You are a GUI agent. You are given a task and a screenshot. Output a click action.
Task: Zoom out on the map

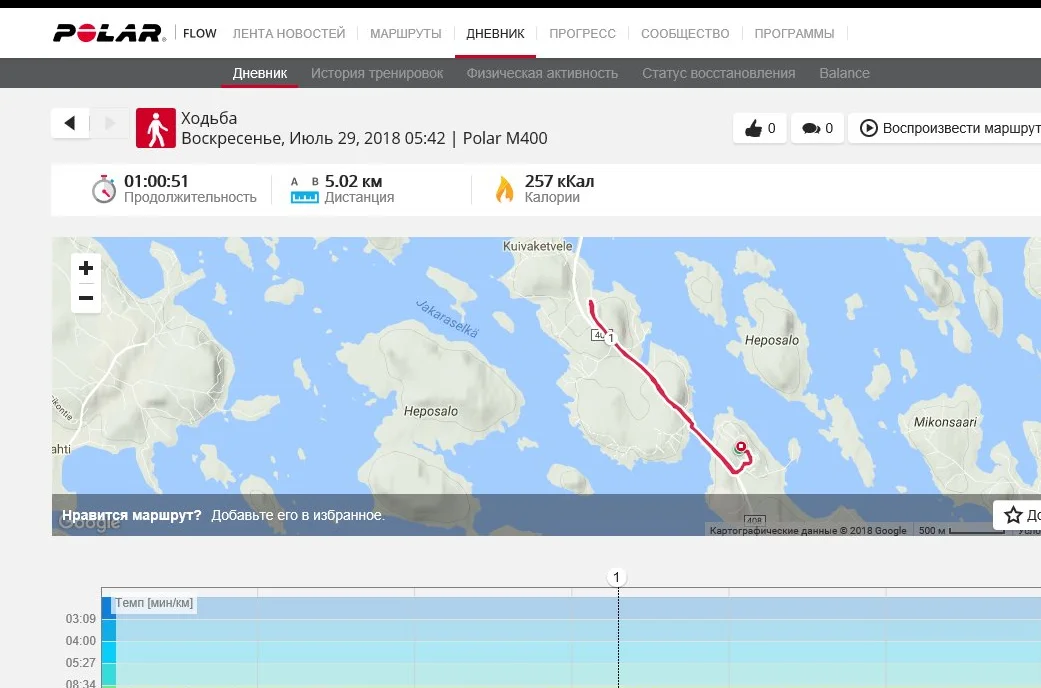tap(86, 298)
